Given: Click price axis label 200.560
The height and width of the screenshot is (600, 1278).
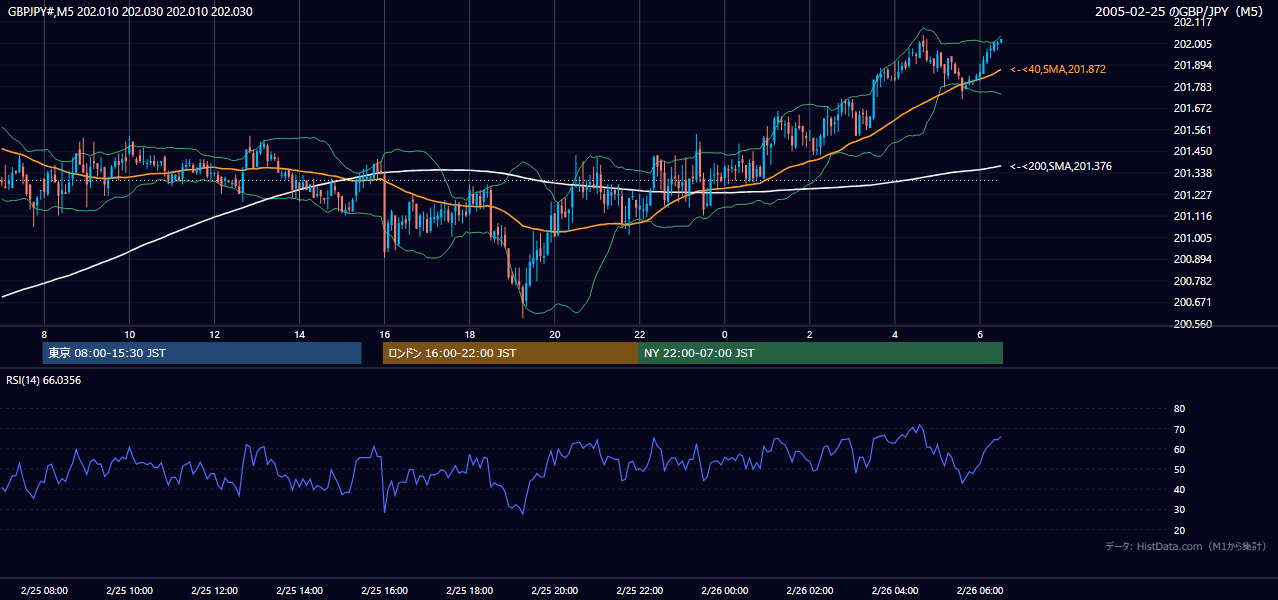Looking at the screenshot, I should 1193,324.
